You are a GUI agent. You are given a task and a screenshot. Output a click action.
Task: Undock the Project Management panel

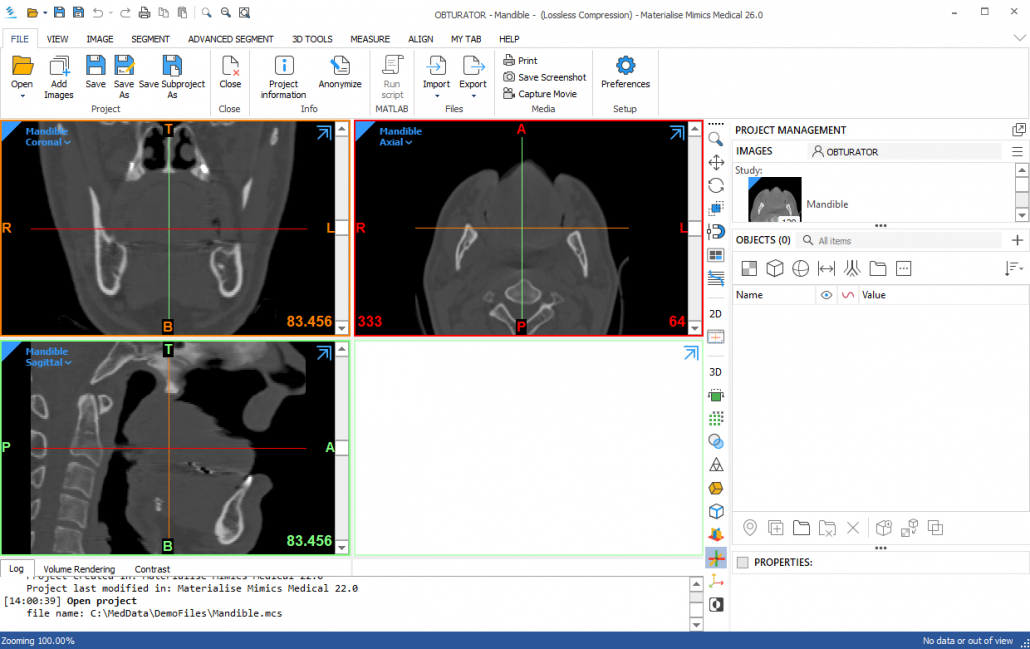[x=1019, y=129]
